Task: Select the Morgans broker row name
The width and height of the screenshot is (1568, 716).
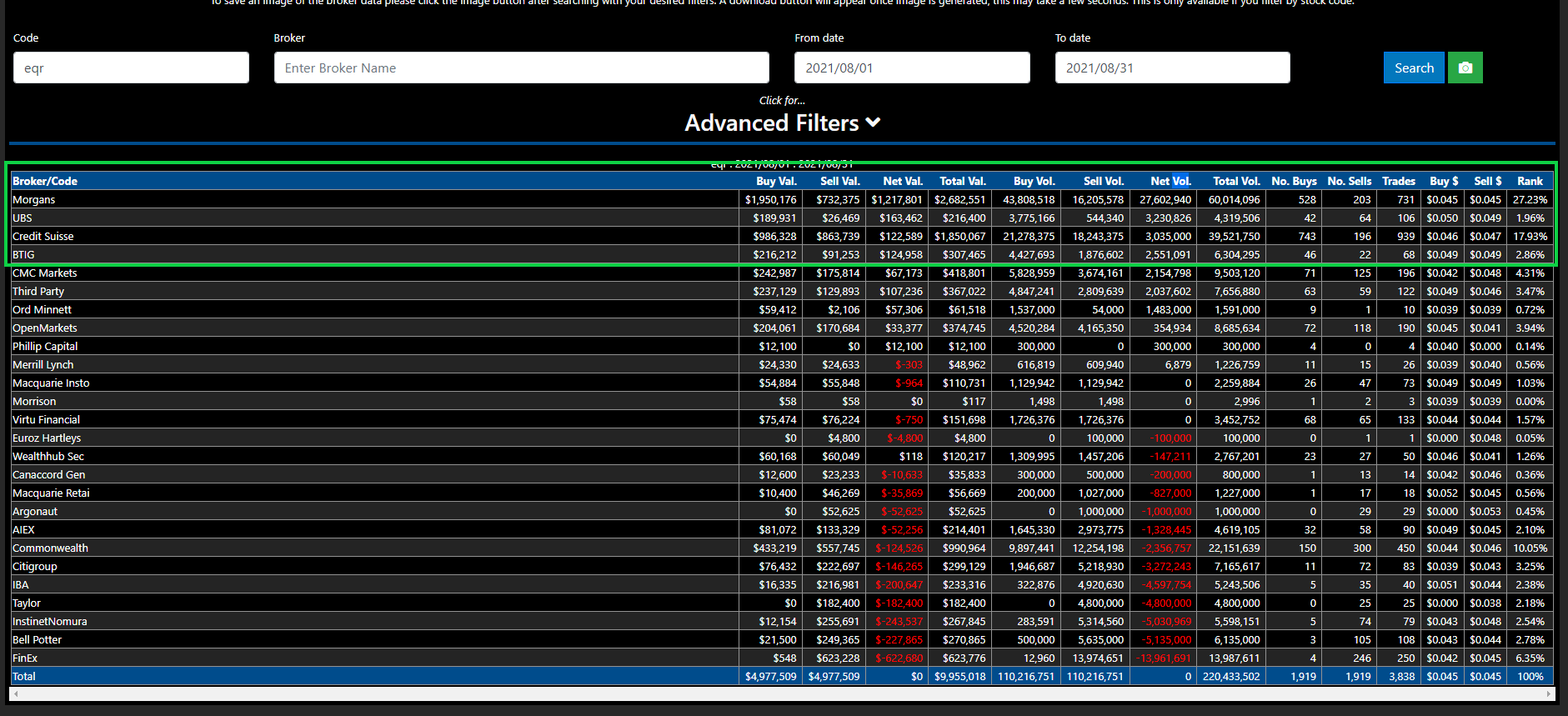Action: (33, 200)
